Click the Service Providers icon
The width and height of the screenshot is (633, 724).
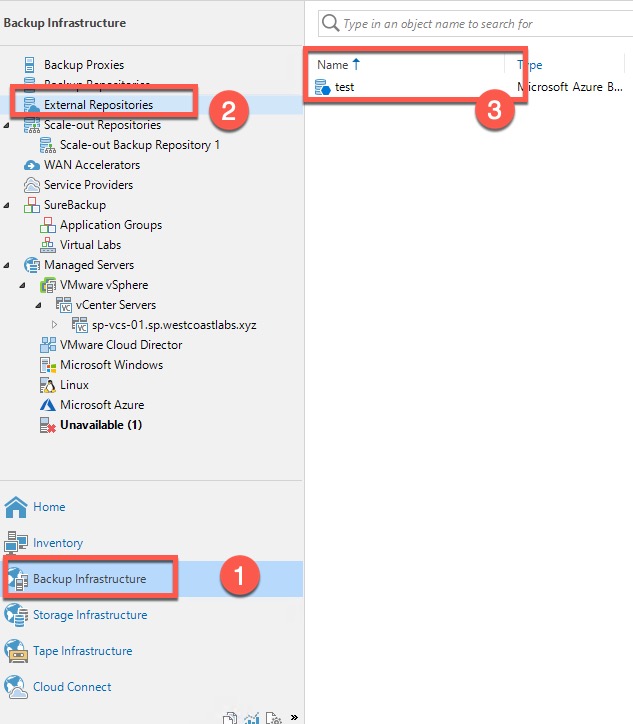pyautogui.click(x=31, y=185)
